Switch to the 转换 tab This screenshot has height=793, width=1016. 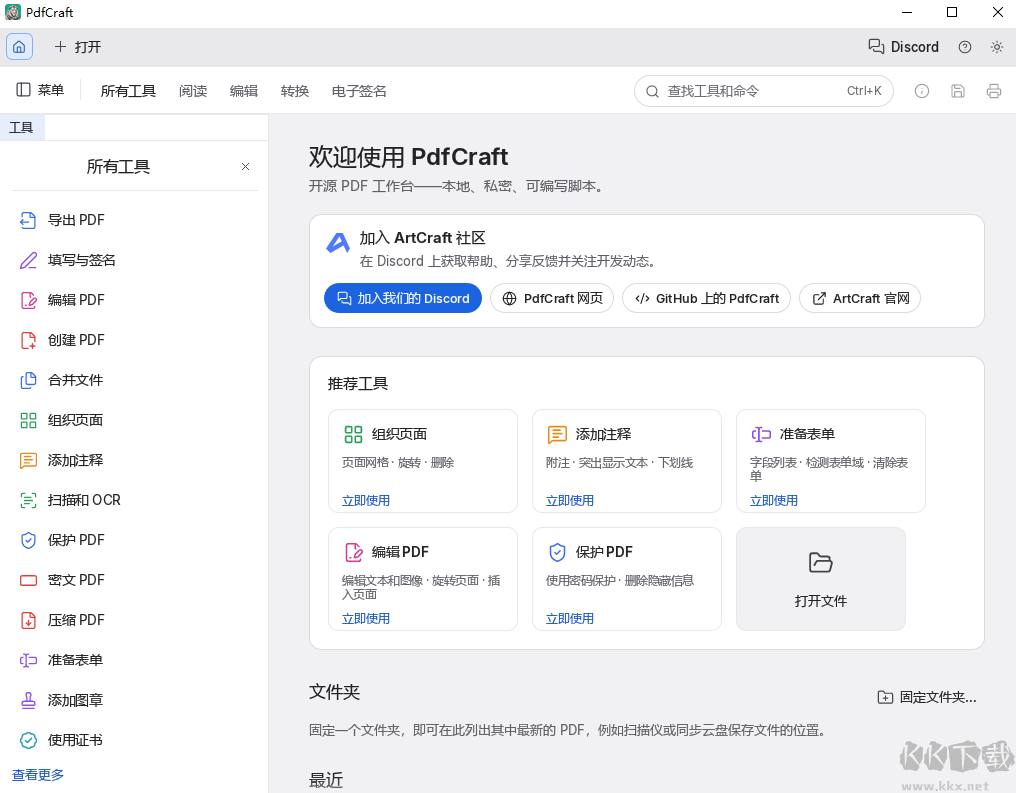point(295,91)
